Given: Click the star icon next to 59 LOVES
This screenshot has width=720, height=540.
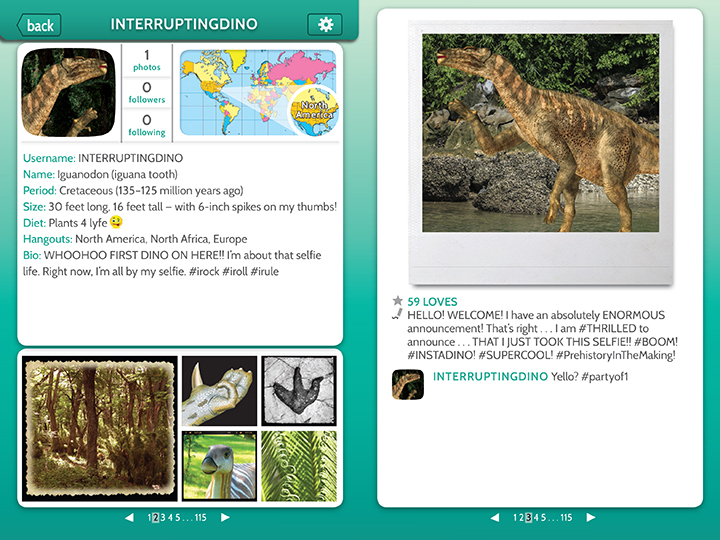Looking at the screenshot, I should pos(398,301).
